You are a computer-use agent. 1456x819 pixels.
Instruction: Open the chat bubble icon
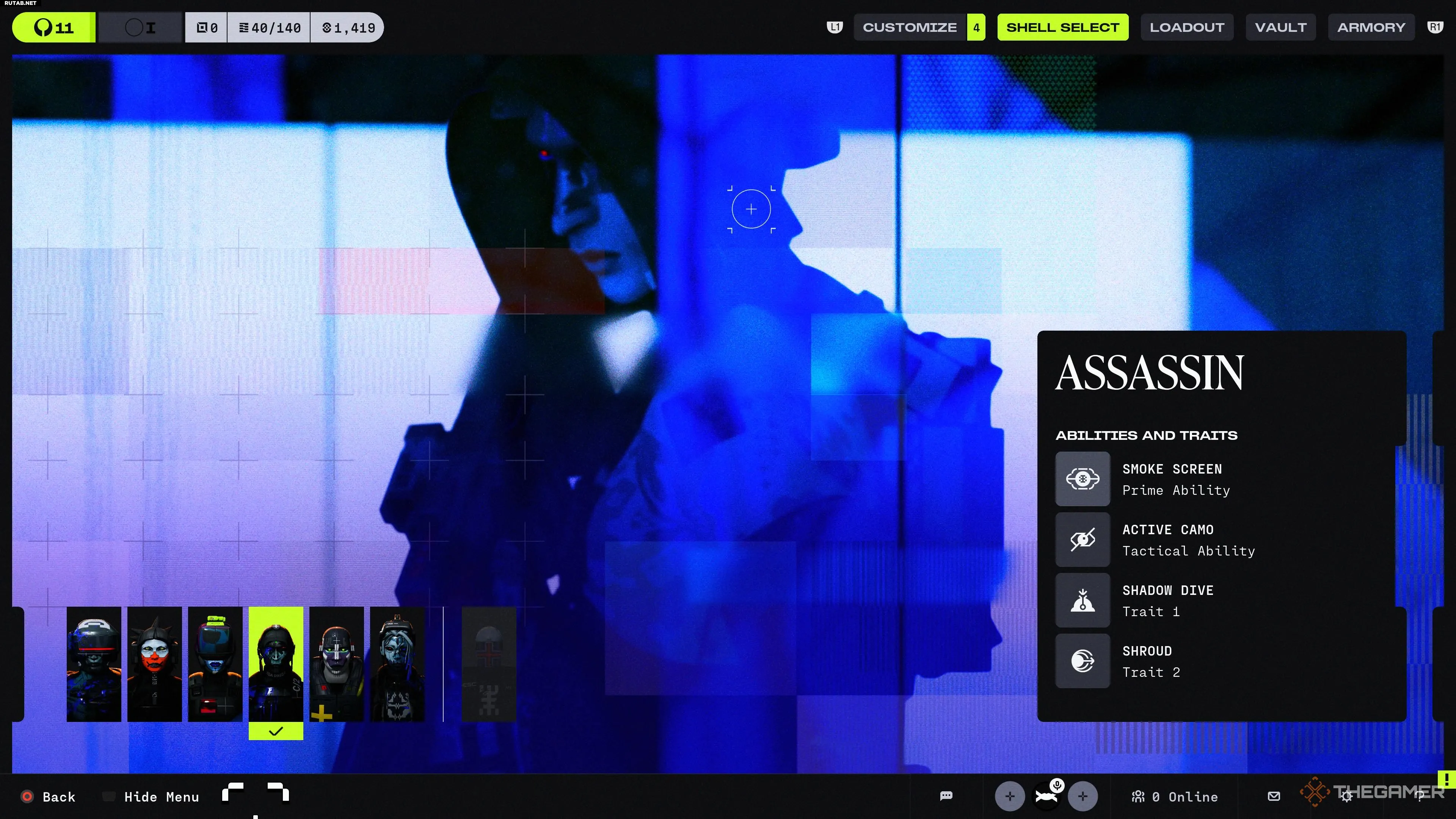click(x=946, y=796)
